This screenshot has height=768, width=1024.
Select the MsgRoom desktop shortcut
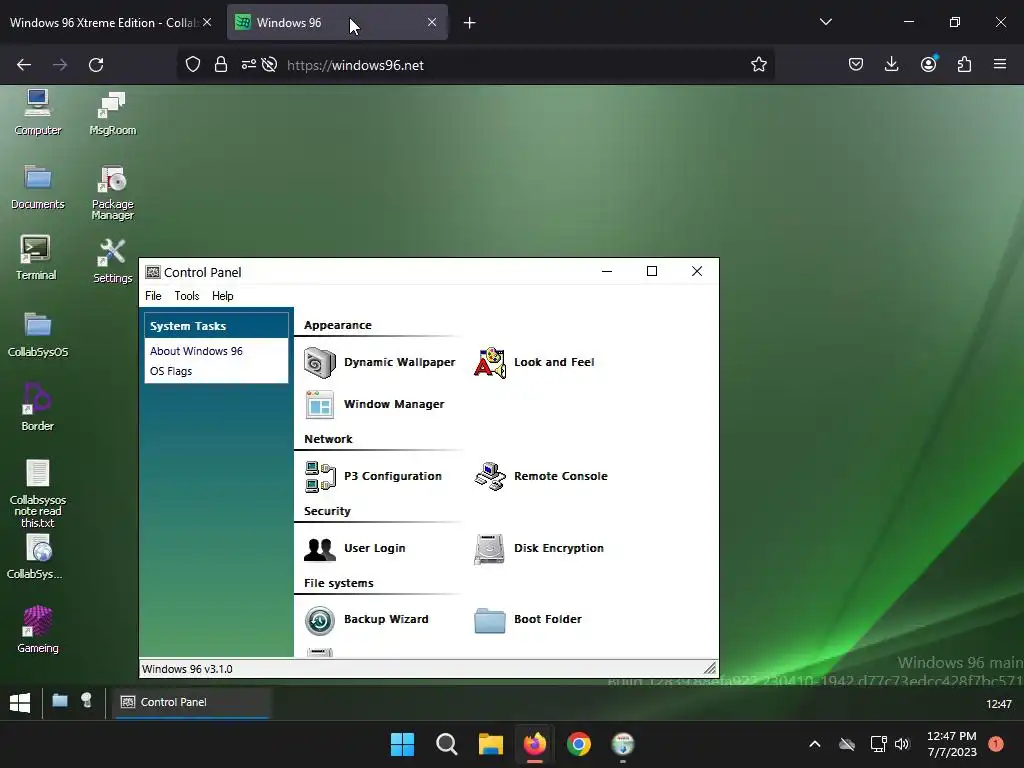(x=112, y=113)
